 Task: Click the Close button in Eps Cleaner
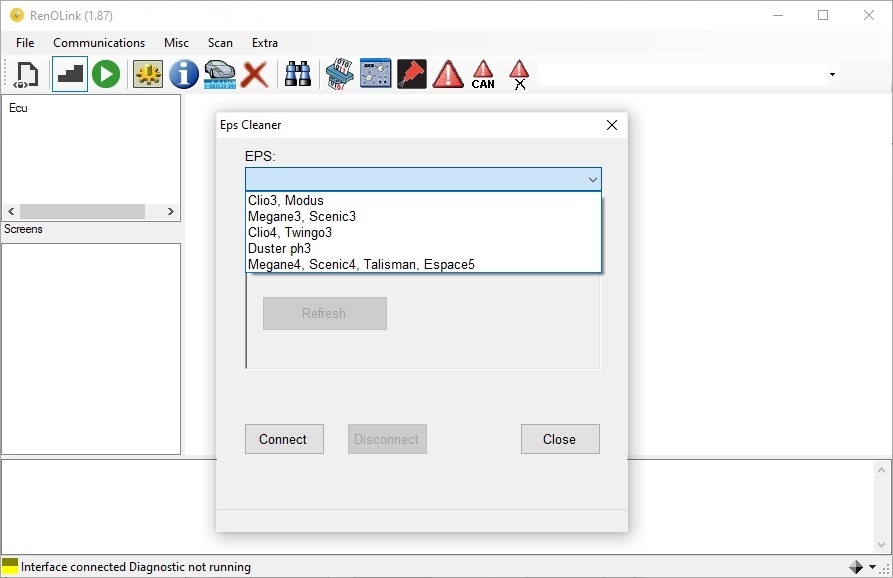560,439
